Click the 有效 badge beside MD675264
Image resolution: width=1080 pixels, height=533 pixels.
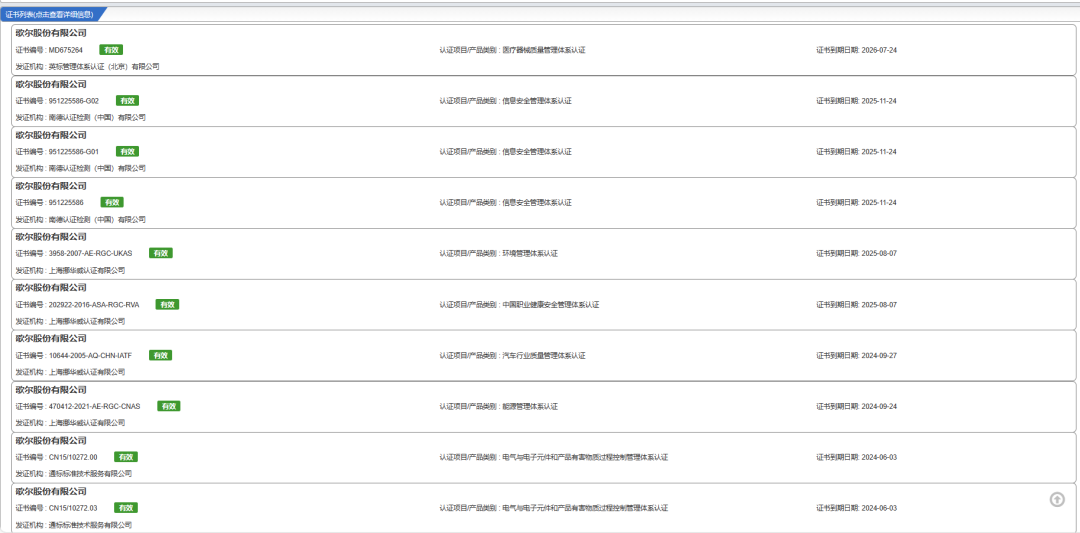tap(112, 50)
